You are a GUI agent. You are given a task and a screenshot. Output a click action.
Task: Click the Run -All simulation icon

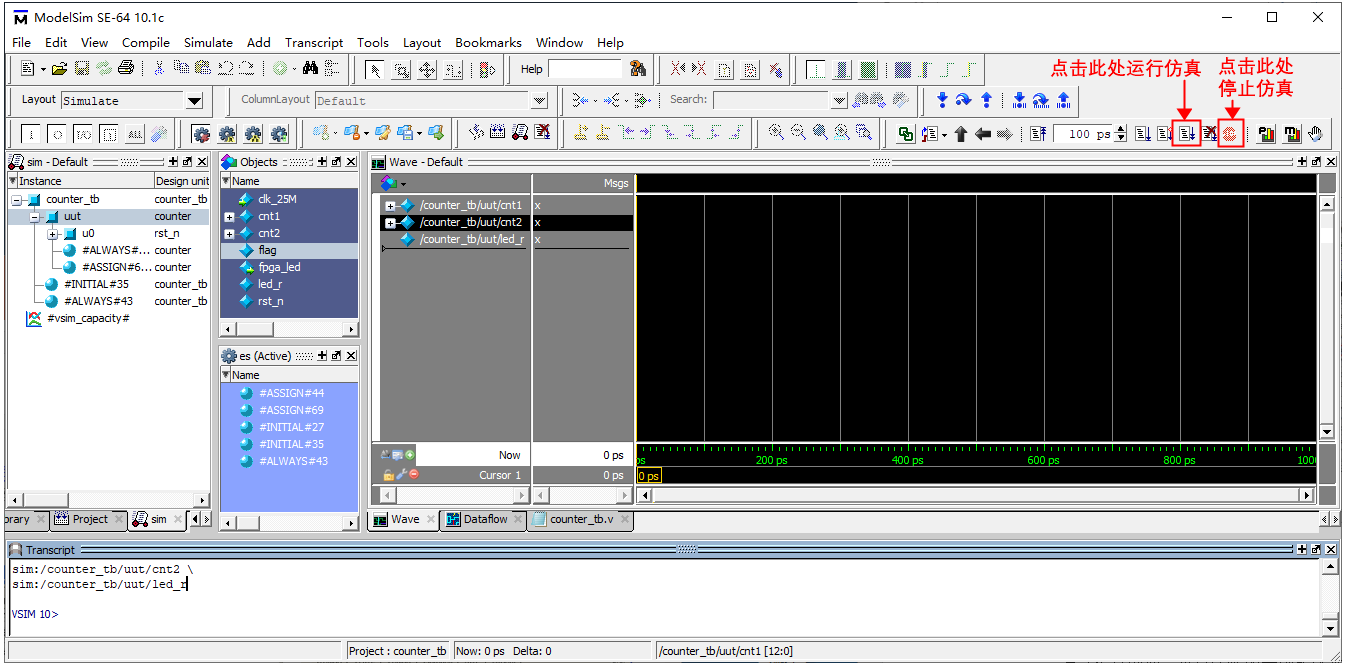(1187, 133)
